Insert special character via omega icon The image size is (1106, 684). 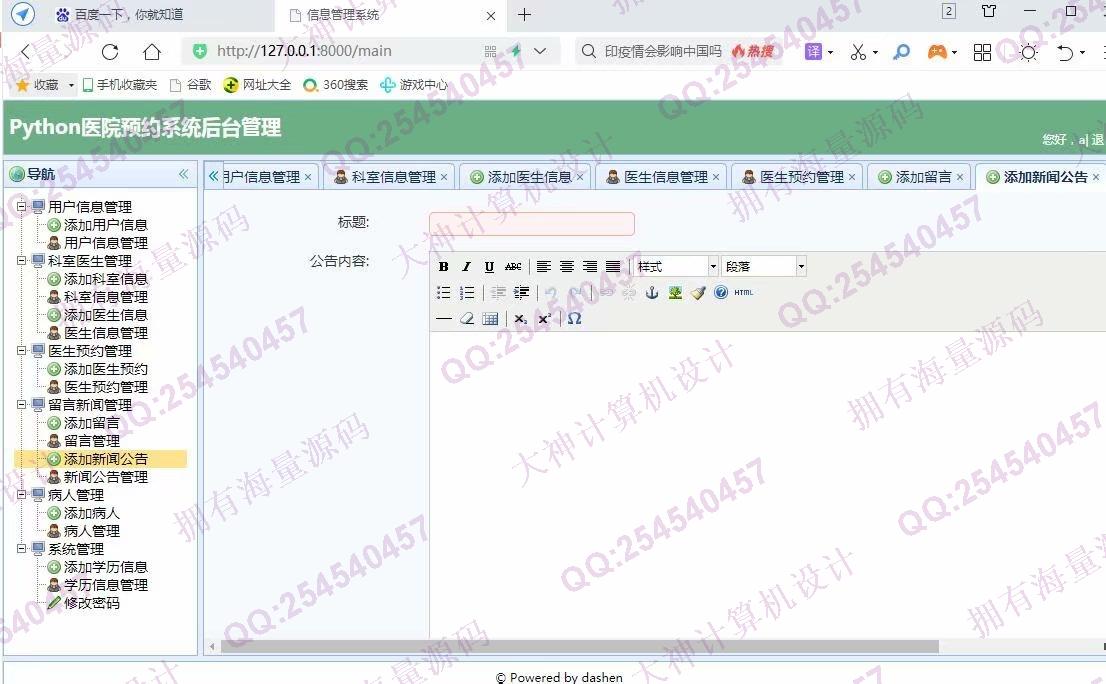point(574,319)
